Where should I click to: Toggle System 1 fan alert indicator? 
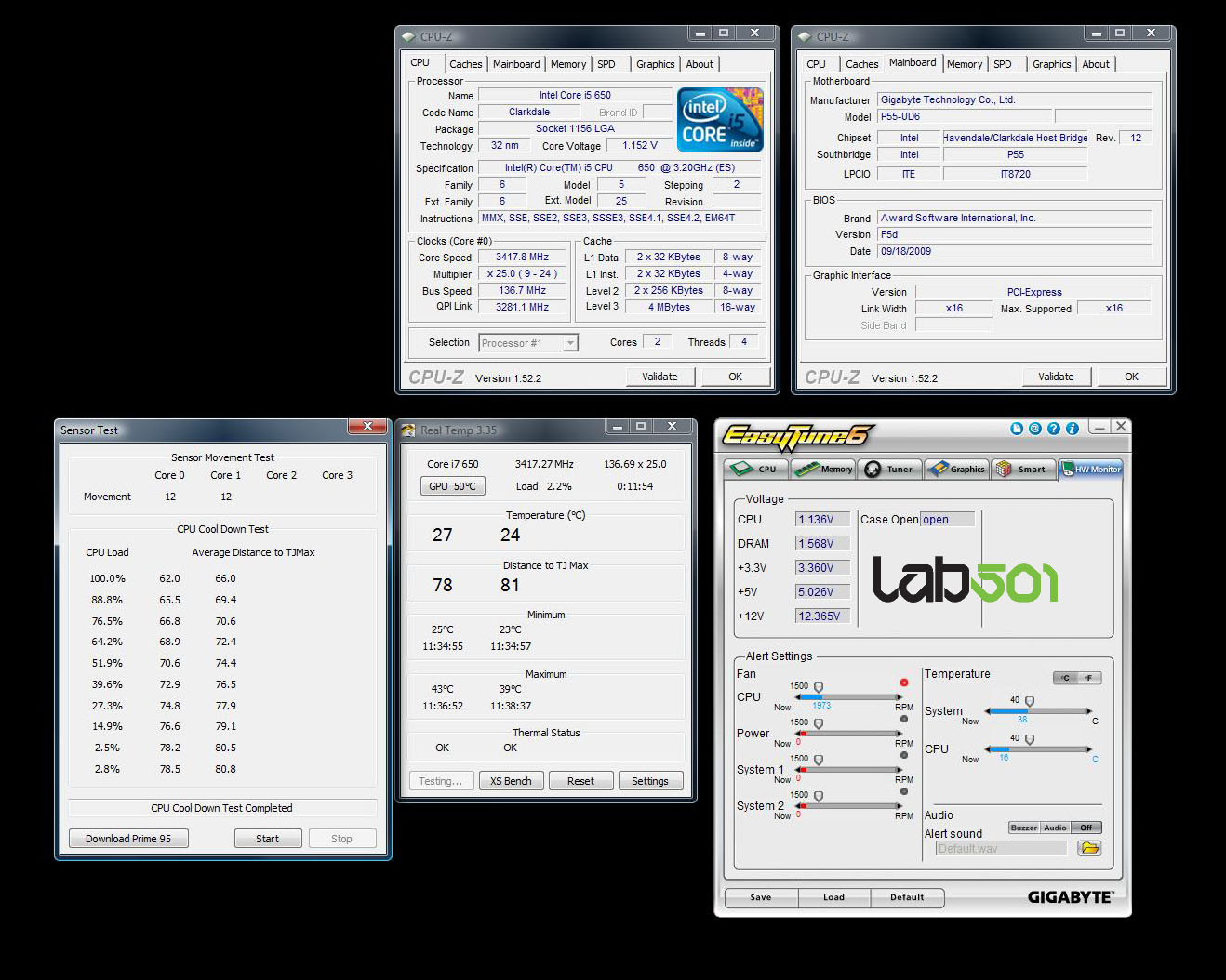tap(903, 755)
